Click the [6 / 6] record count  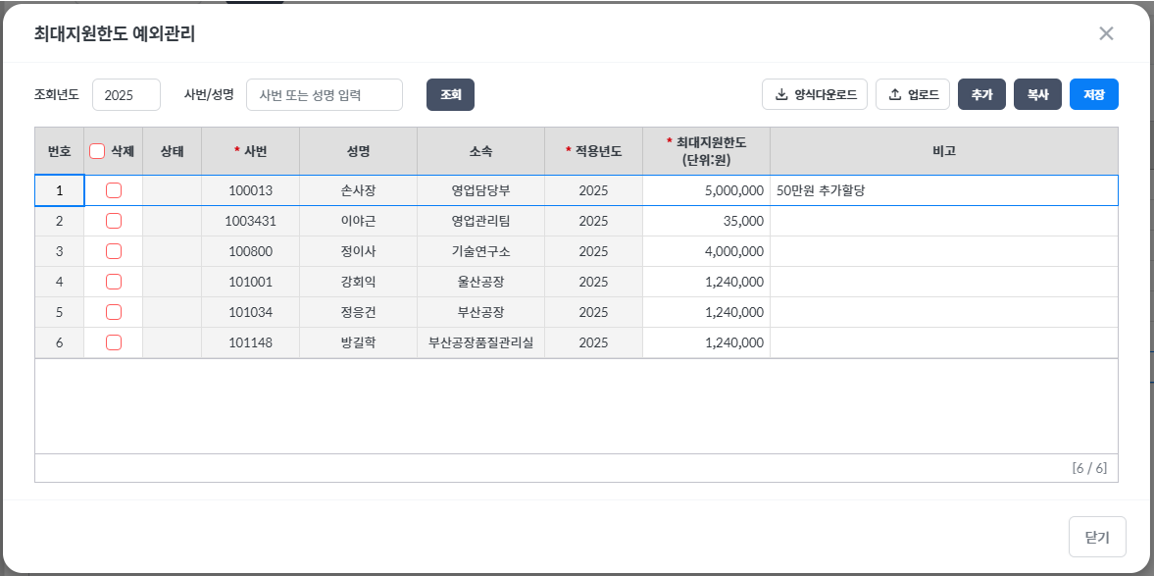pos(1089,468)
